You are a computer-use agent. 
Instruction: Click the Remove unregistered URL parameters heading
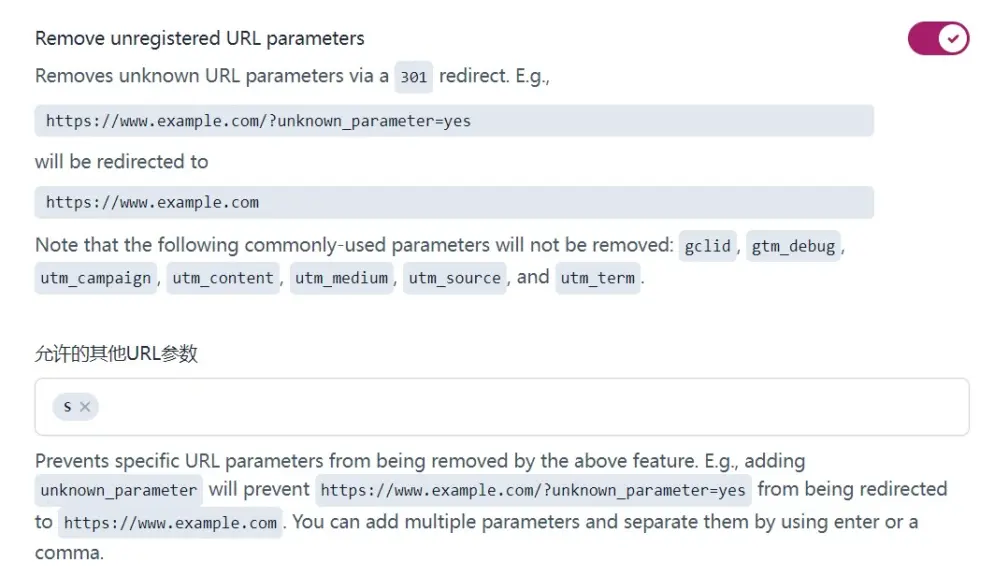(x=199, y=37)
